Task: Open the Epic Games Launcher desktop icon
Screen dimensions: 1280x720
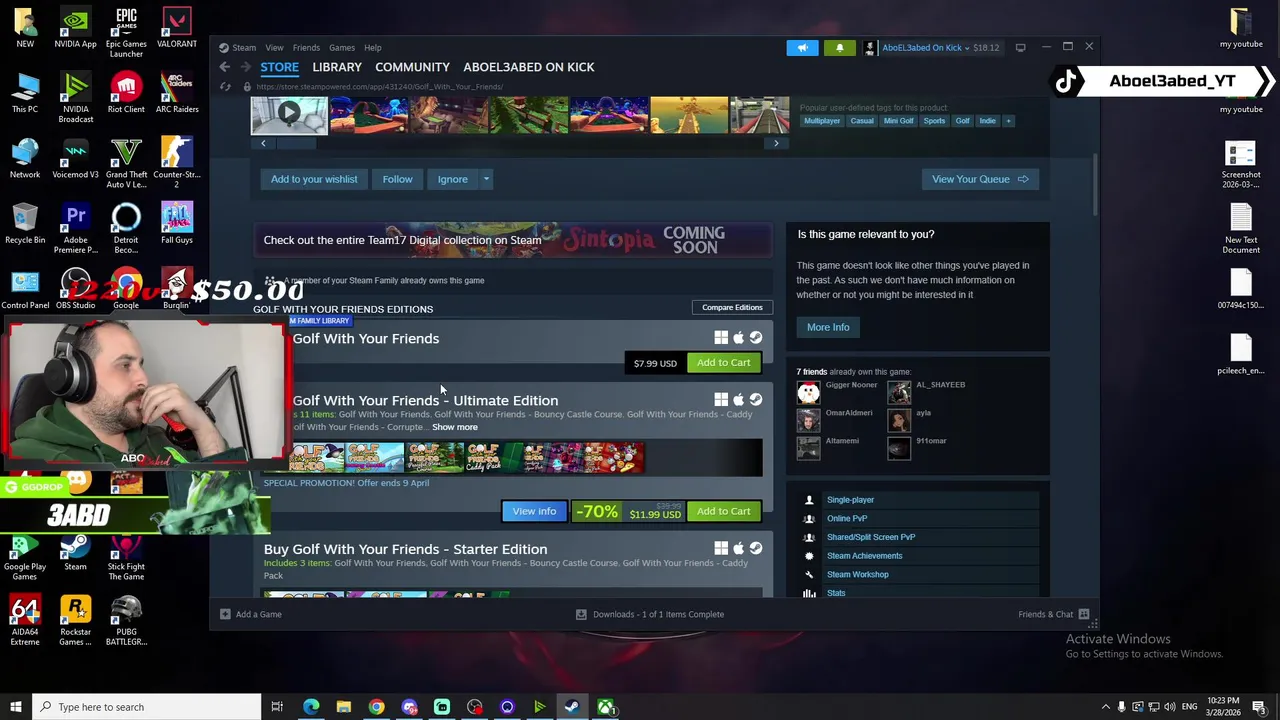Action: point(126,32)
